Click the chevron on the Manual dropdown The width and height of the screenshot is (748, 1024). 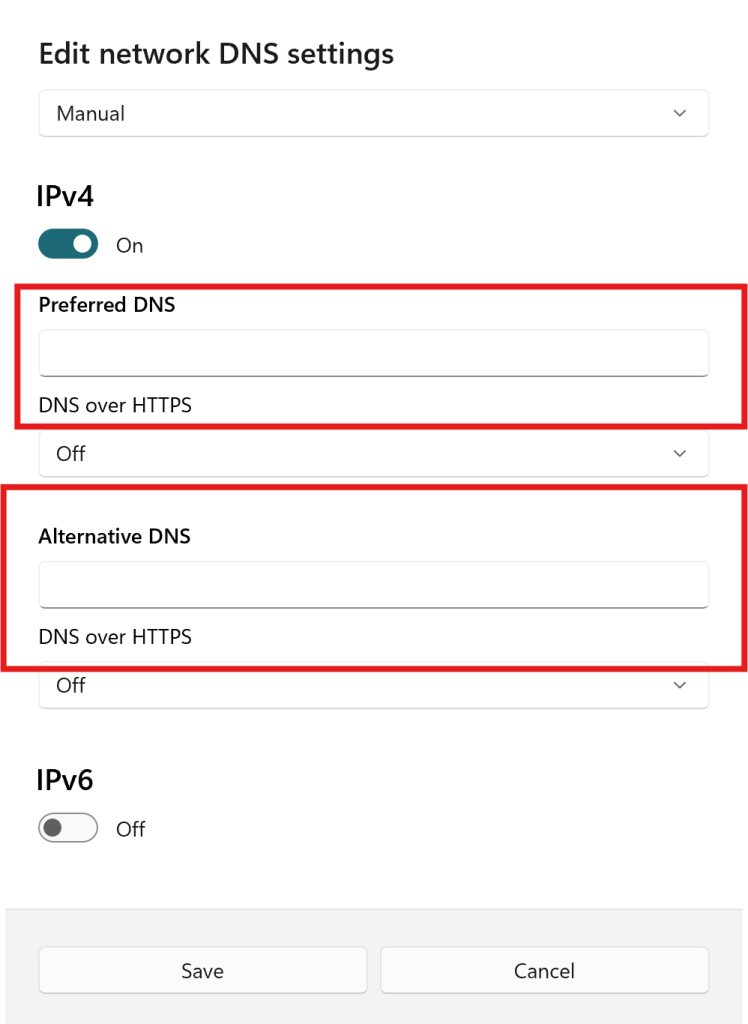(x=680, y=114)
